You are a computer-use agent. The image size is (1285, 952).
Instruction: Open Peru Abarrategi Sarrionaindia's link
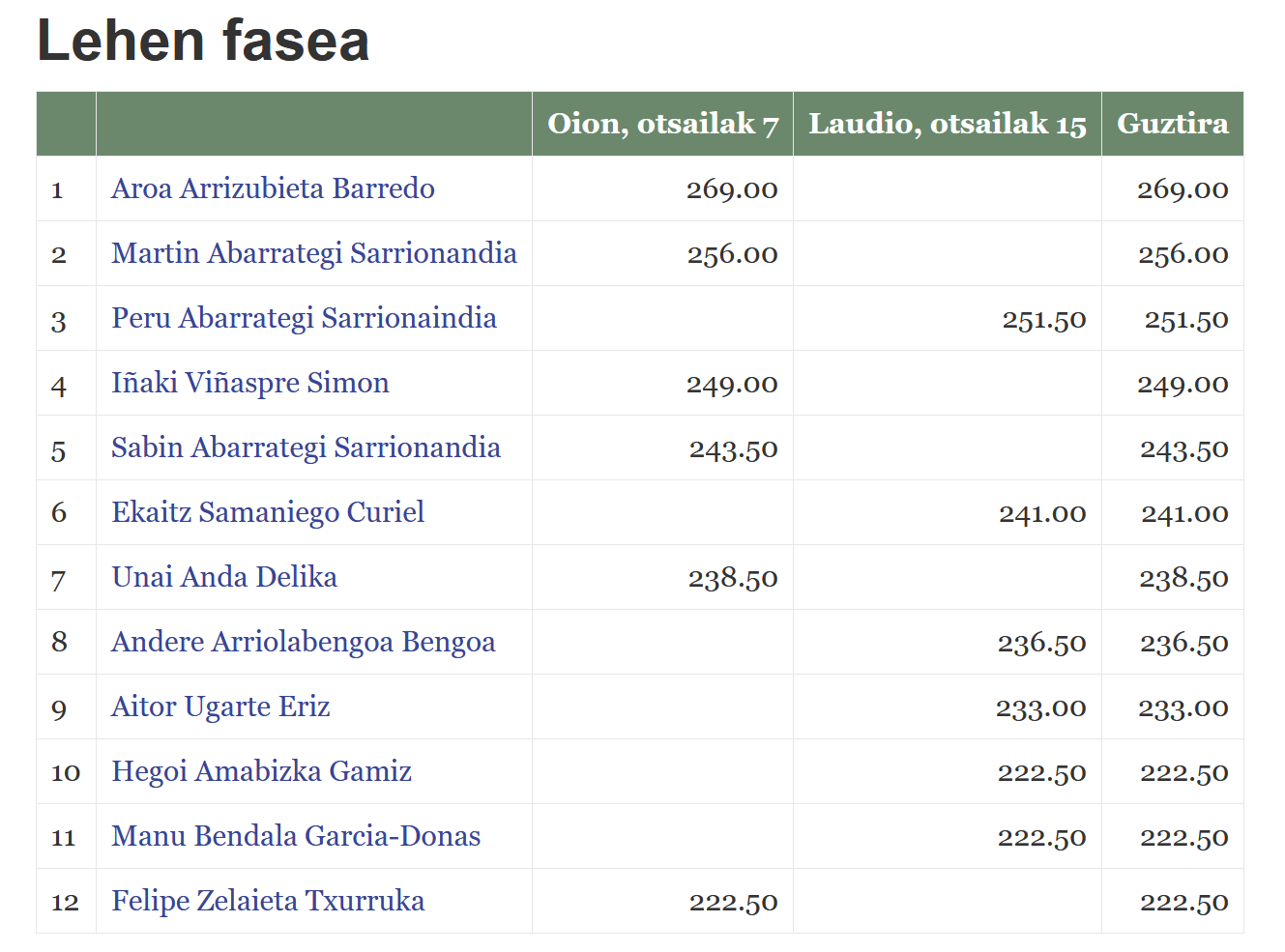tap(304, 318)
